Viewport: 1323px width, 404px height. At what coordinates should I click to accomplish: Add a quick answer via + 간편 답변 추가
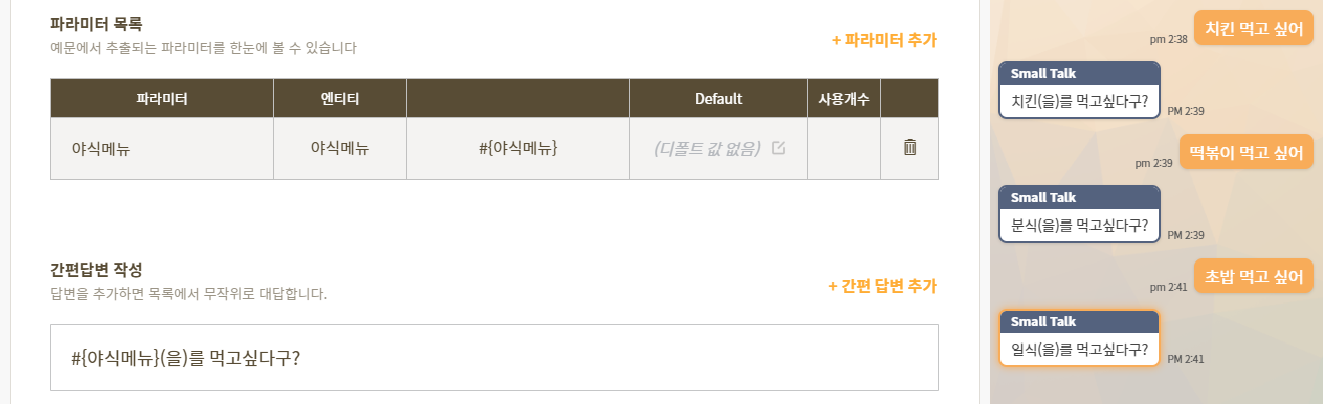point(882,286)
